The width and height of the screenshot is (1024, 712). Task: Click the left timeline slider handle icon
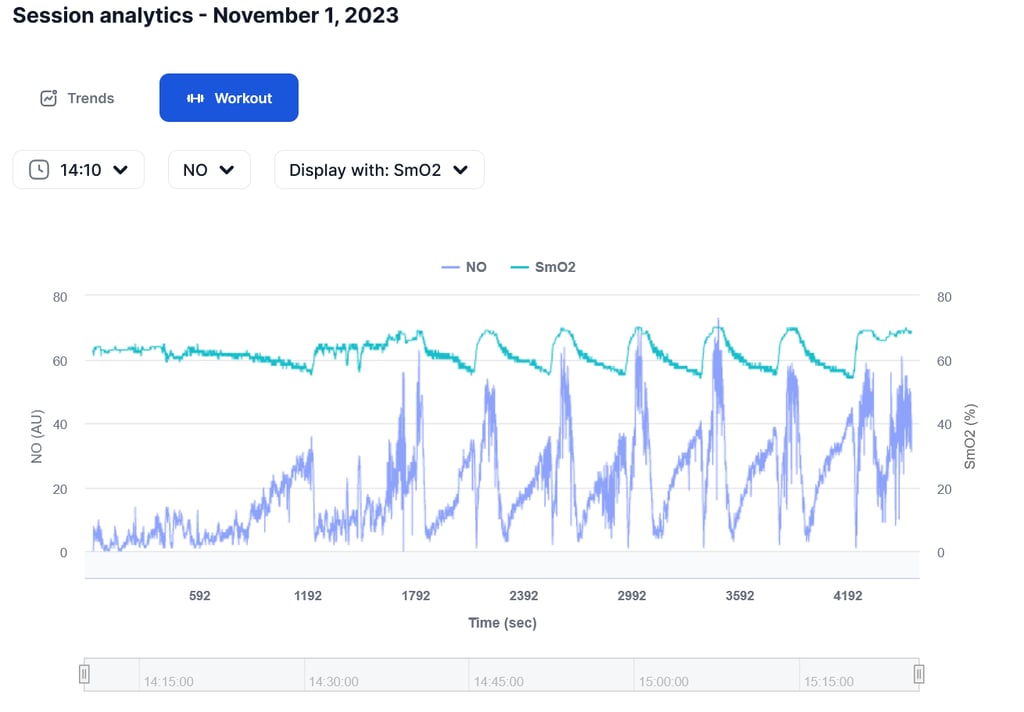(x=85, y=673)
